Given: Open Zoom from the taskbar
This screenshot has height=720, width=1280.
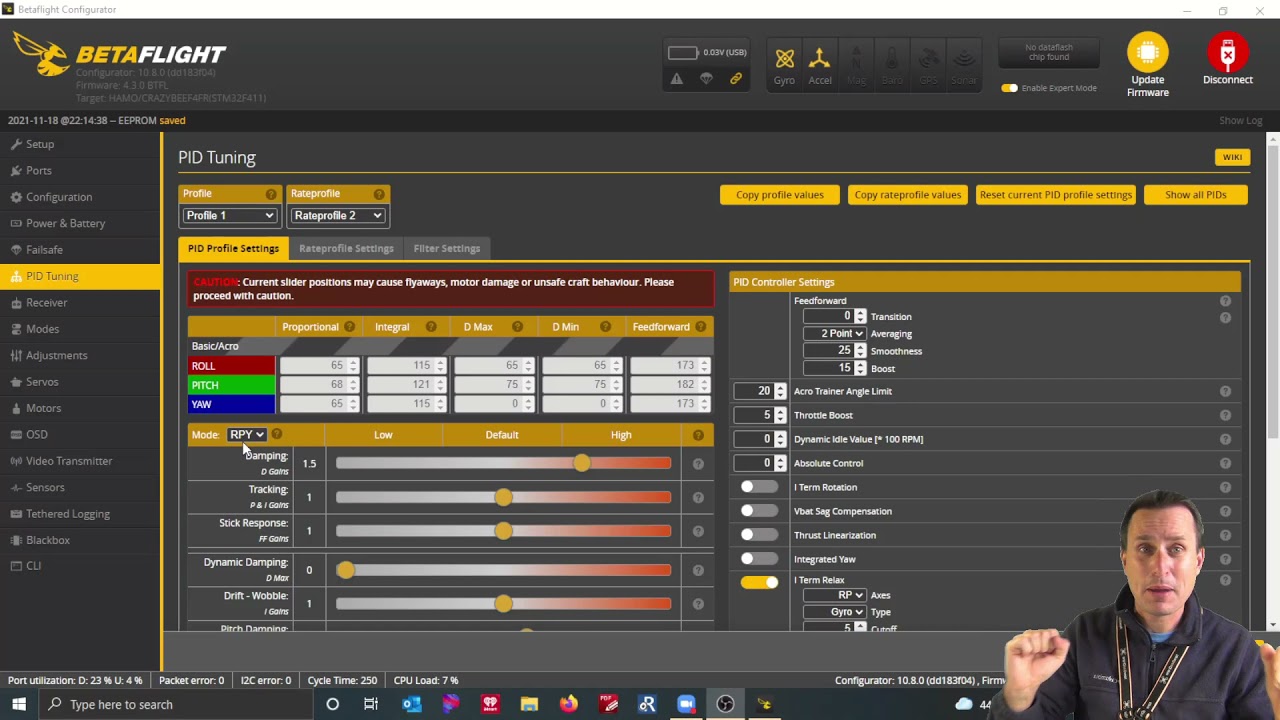Looking at the screenshot, I should click(x=686, y=704).
